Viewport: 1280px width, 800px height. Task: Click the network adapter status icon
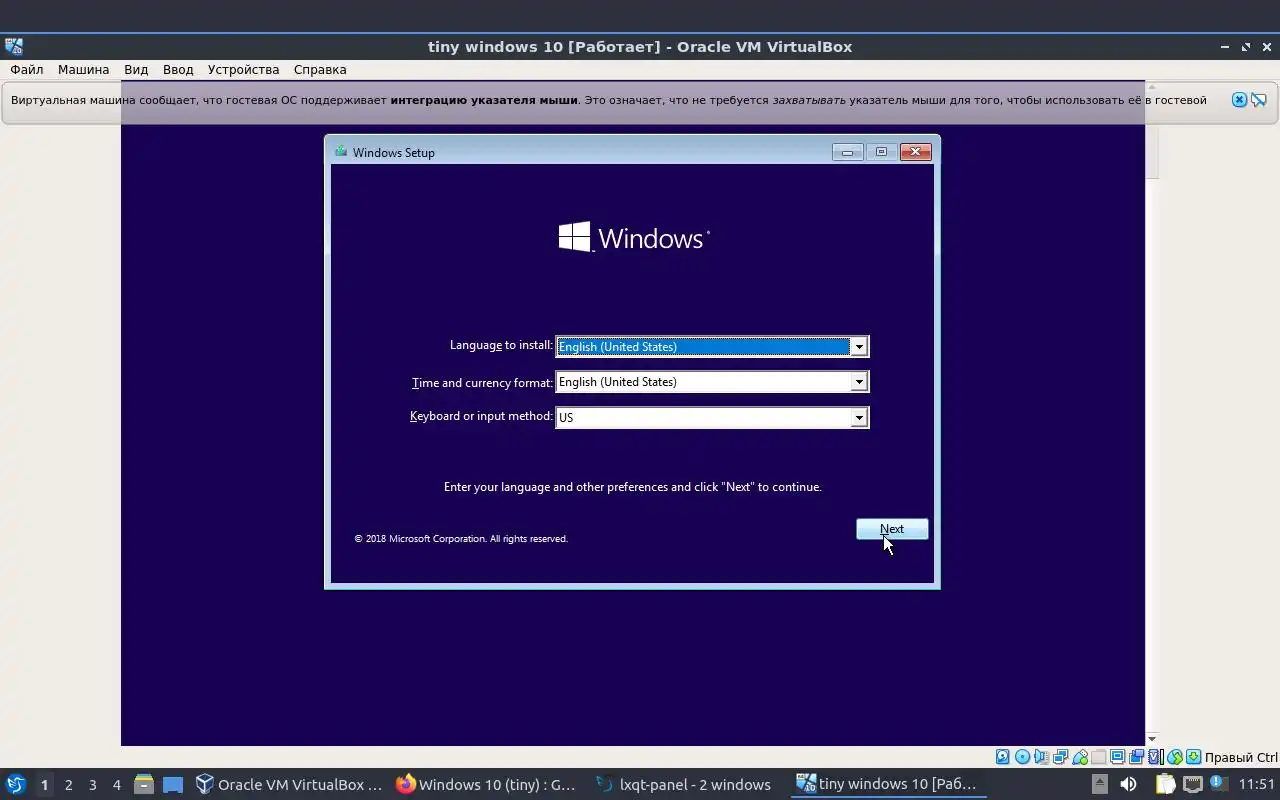[1060, 757]
